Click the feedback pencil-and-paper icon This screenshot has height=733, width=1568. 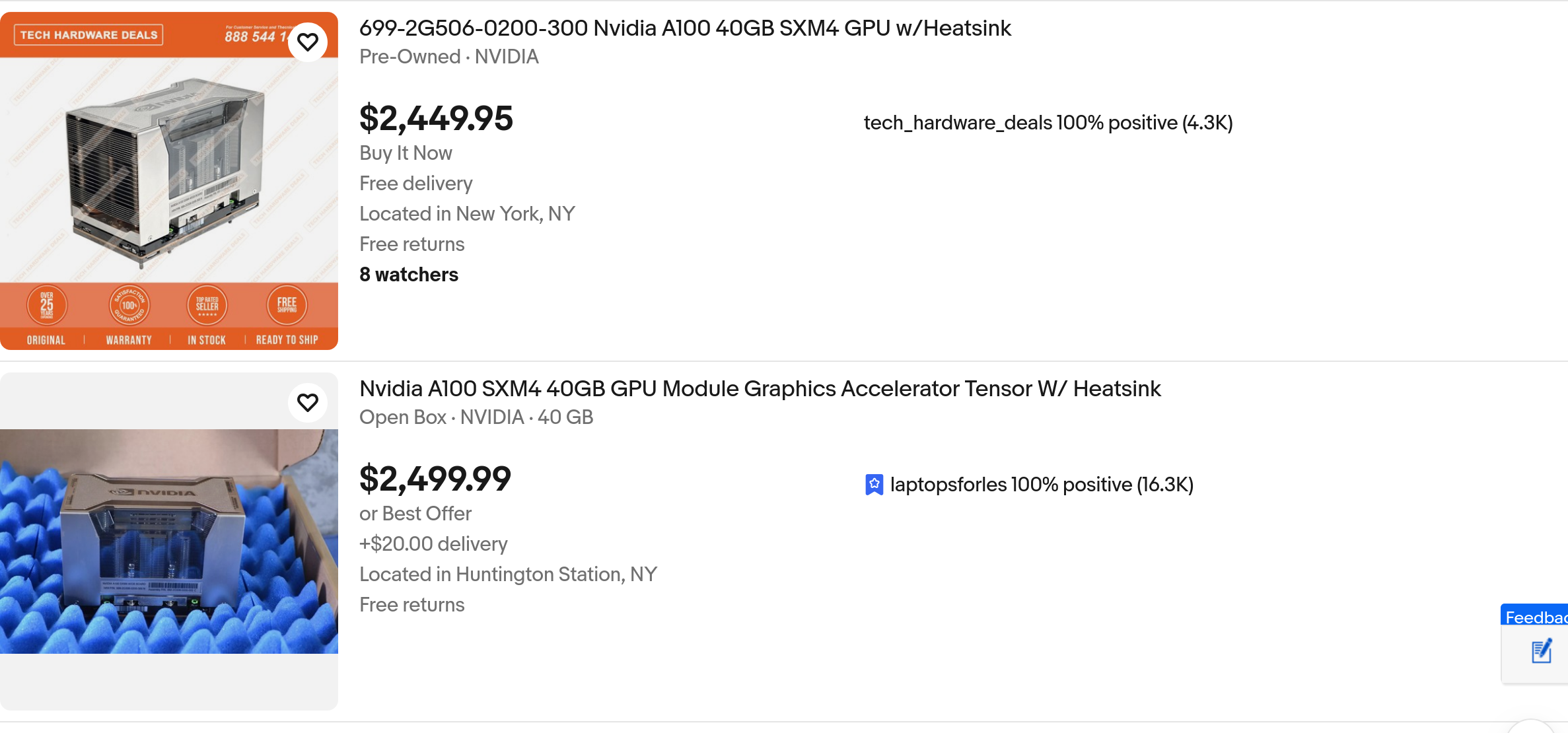click(1542, 652)
